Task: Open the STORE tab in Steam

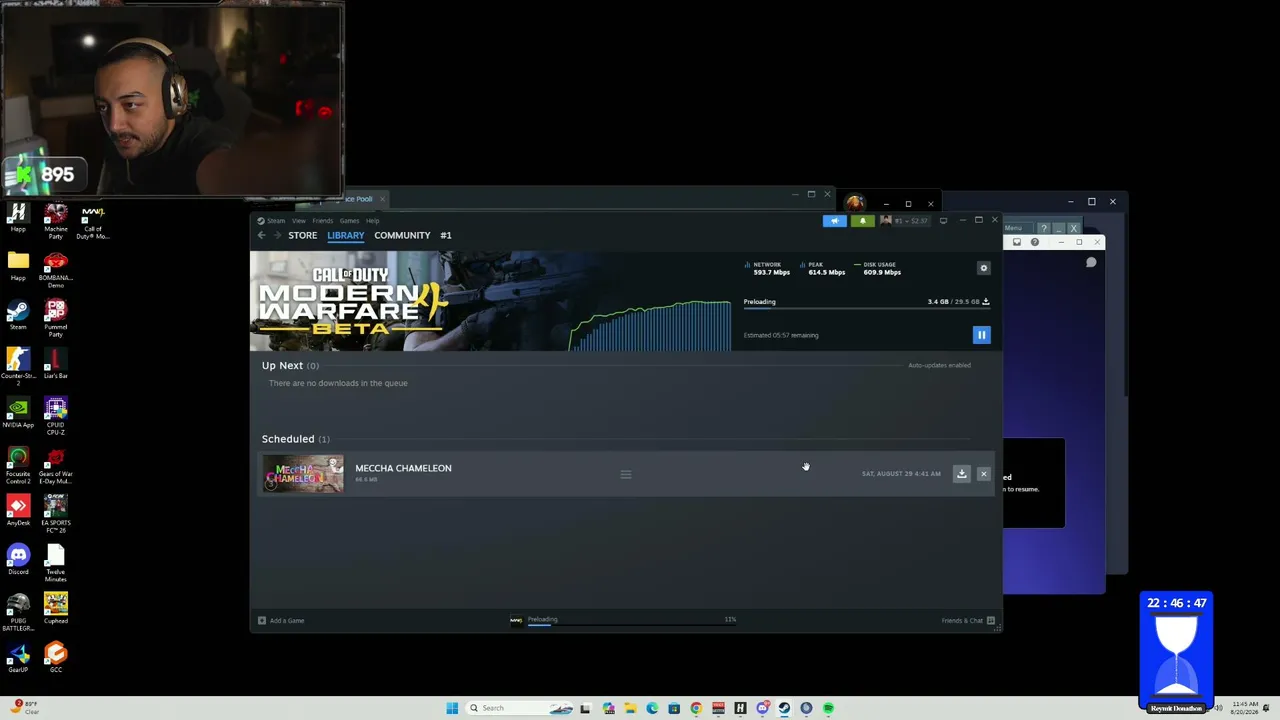Action: 302,235
